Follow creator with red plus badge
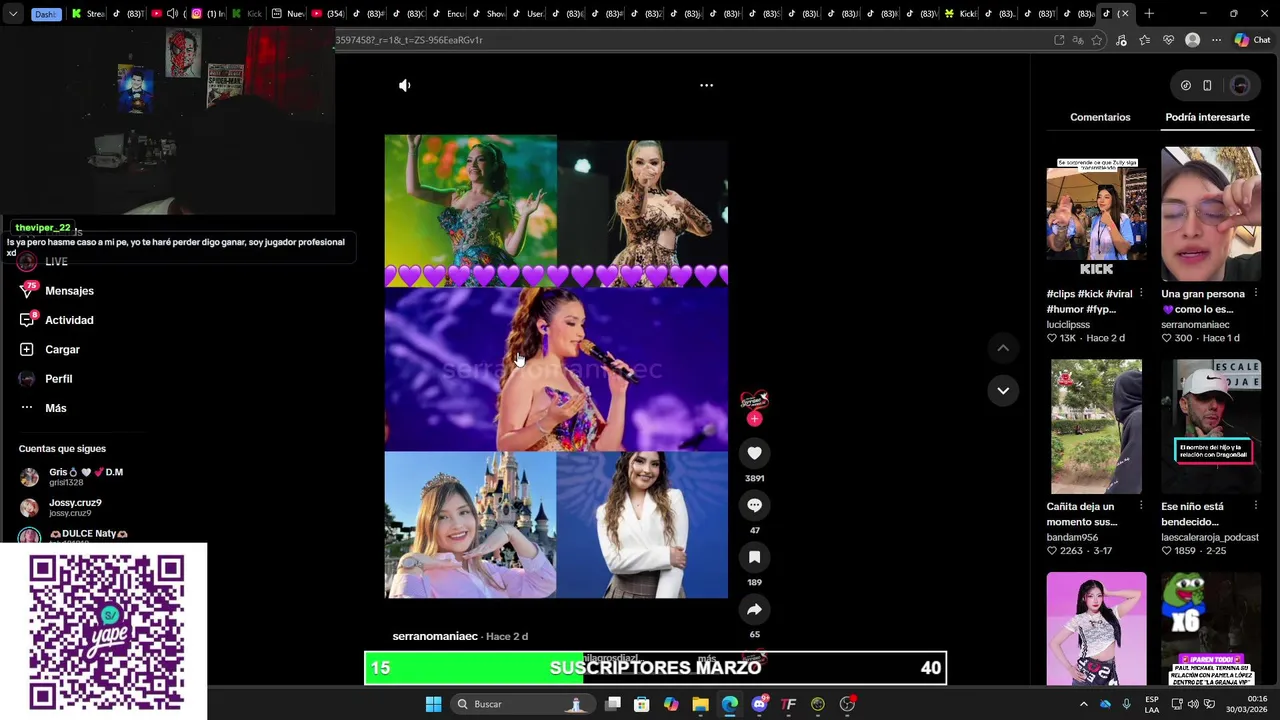This screenshot has width=1280, height=720. coord(754,419)
